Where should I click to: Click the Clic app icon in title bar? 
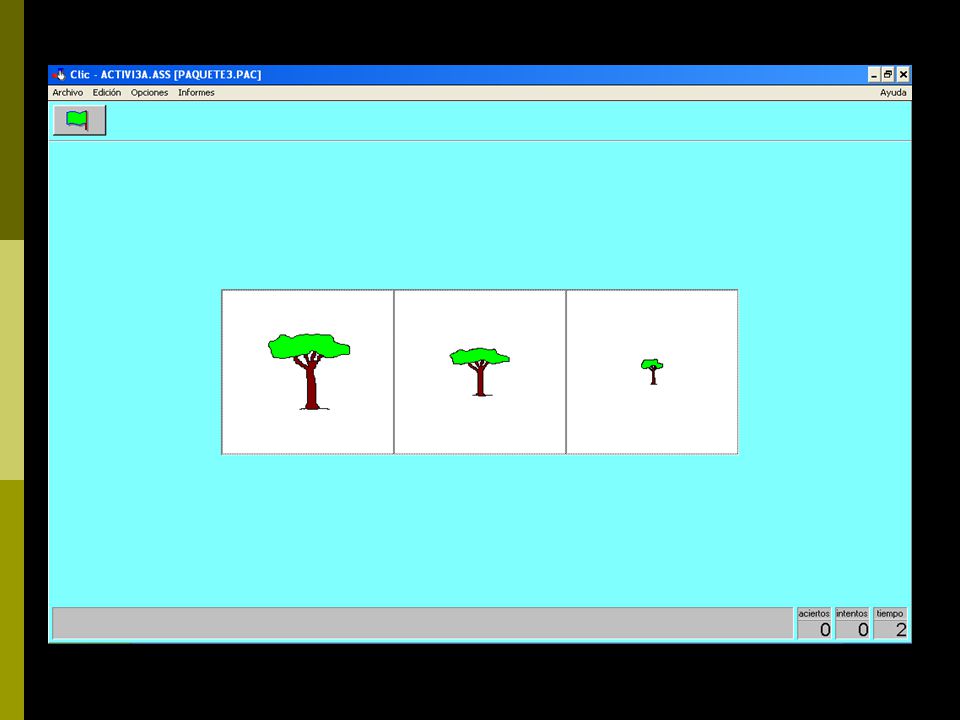coord(59,75)
